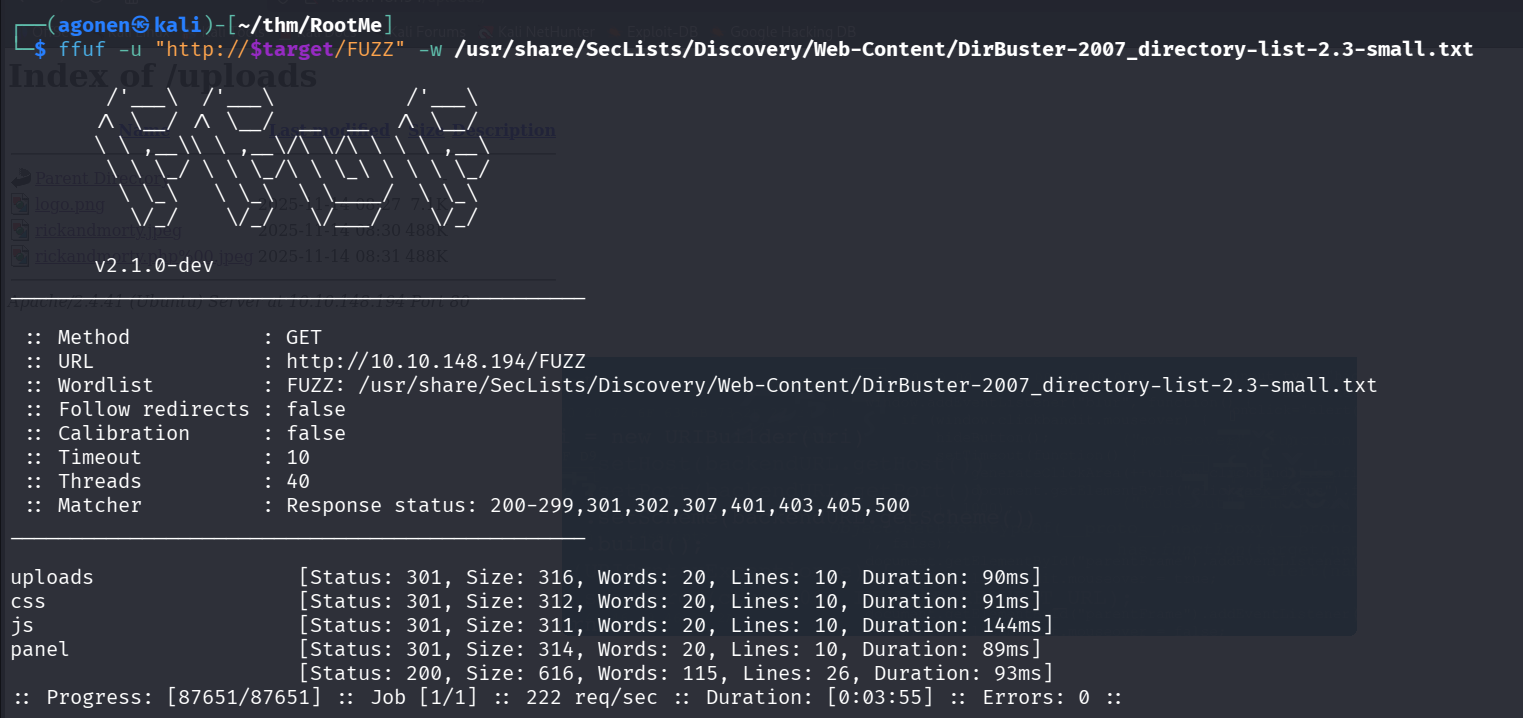The width and height of the screenshot is (1523, 718).
Task: Open the logo.png file link
Action: pyautogui.click(x=70, y=205)
